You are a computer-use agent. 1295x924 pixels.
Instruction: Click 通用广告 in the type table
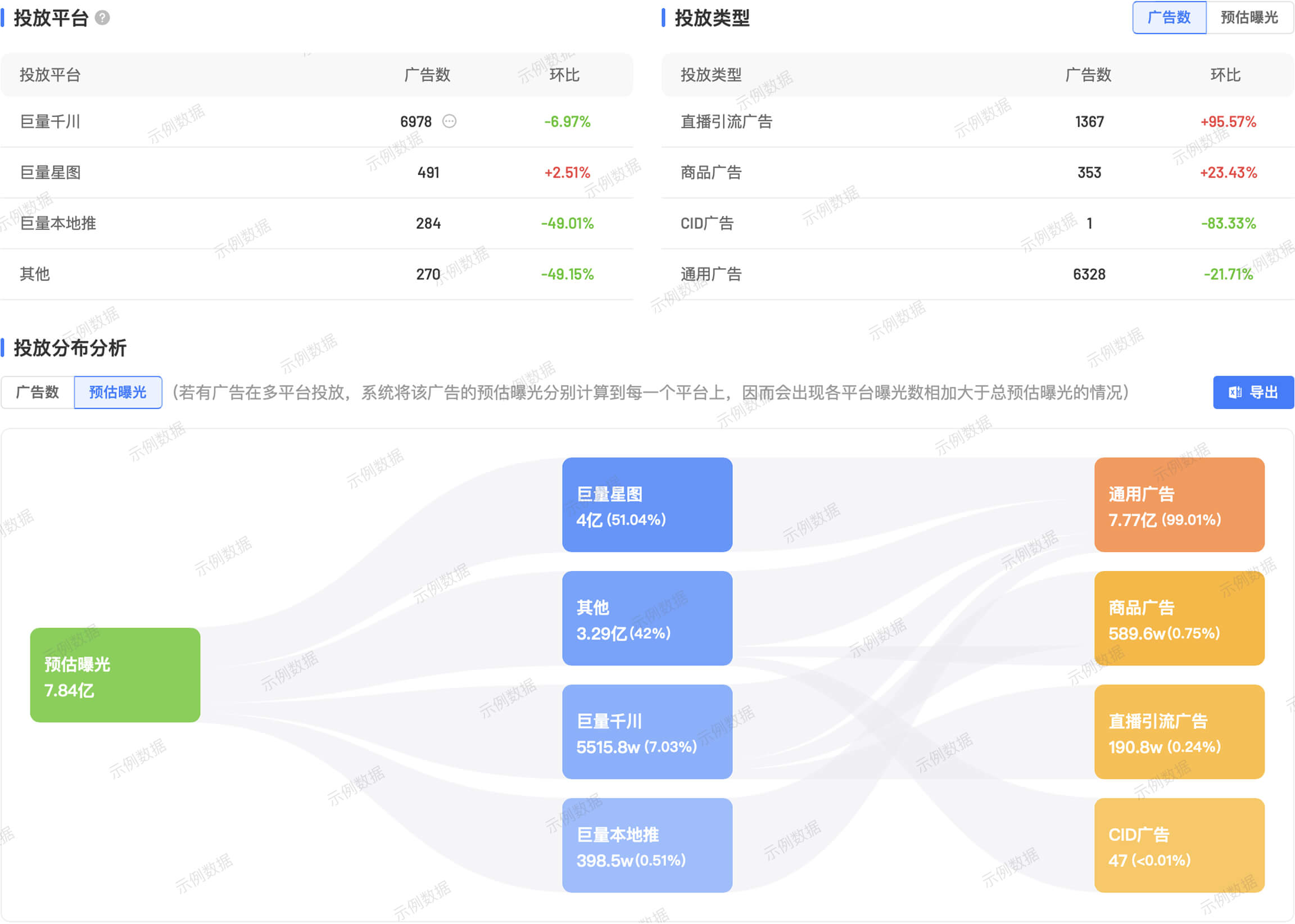[x=711, y=274]
